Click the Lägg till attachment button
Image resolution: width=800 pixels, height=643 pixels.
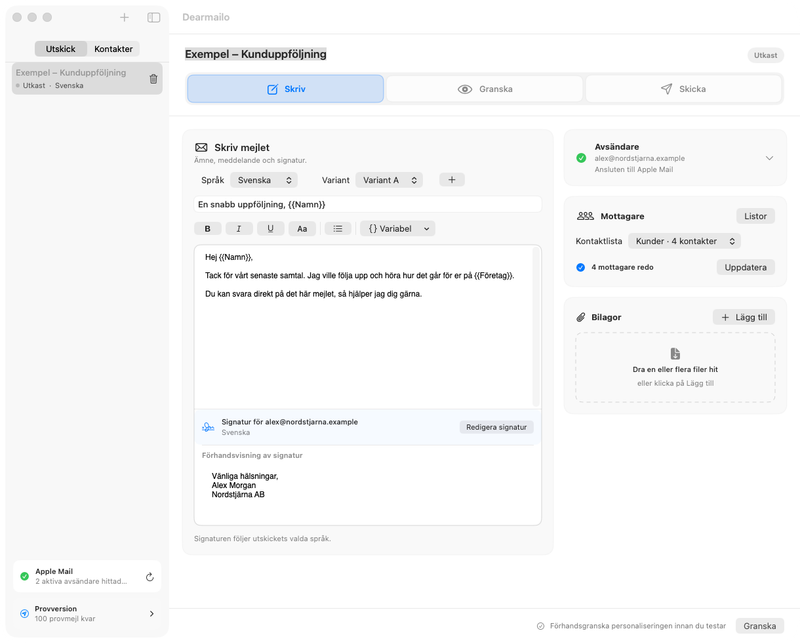click(744, 317)
